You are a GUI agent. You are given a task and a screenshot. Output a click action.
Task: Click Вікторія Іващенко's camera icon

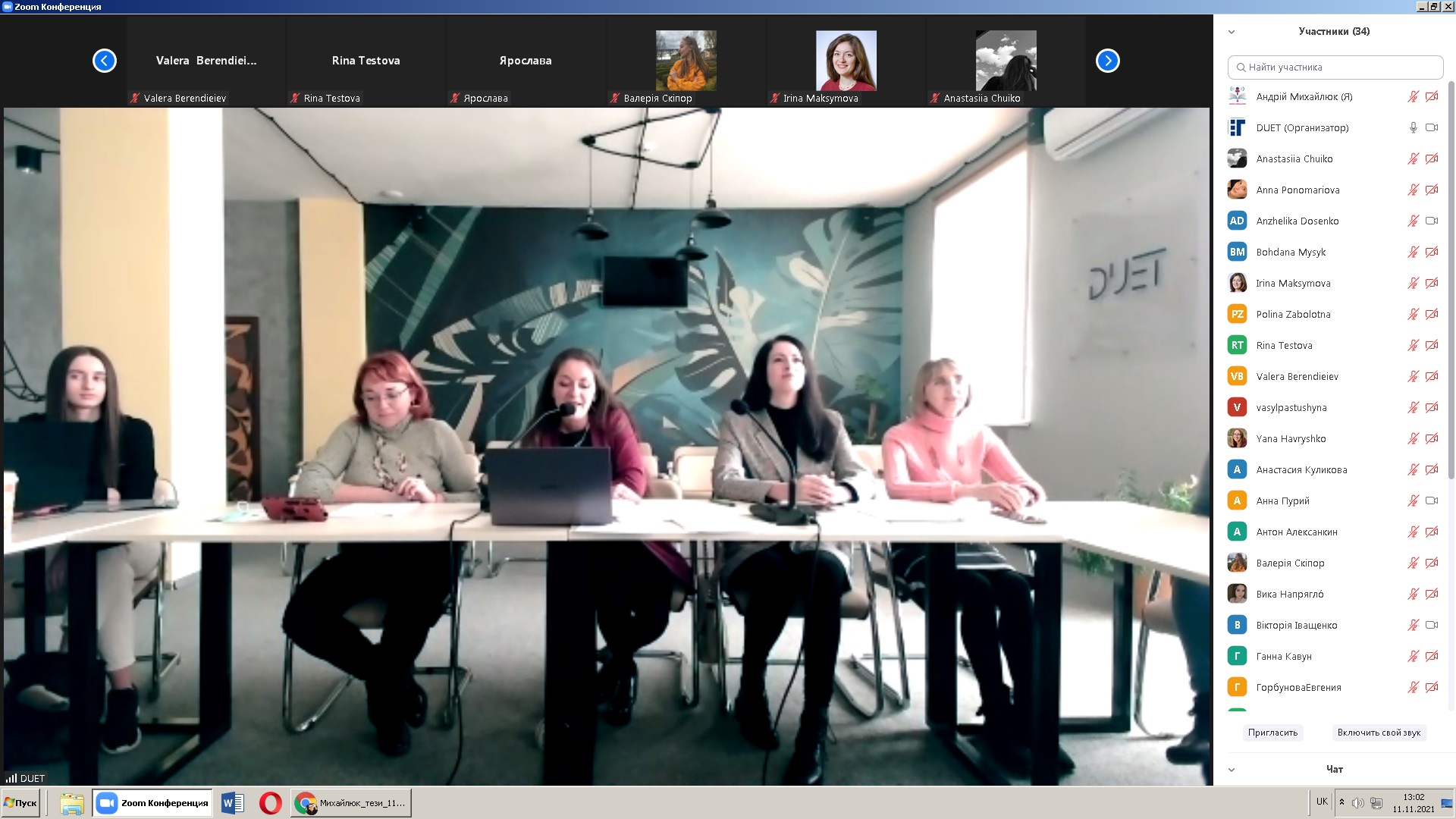pyautogui.click(x=1432, y=625)
